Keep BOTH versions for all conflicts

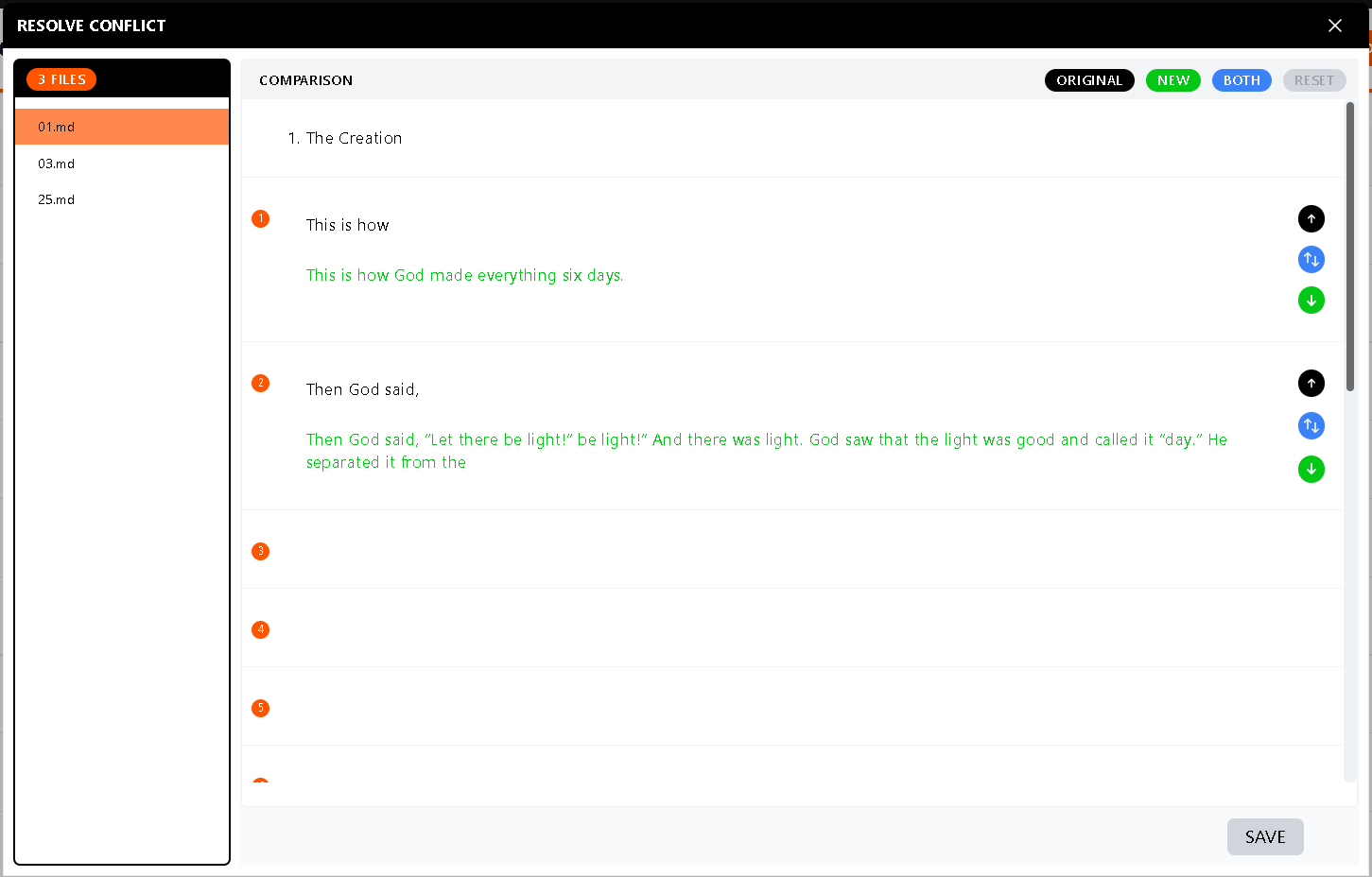click(x=1241, y=80)
